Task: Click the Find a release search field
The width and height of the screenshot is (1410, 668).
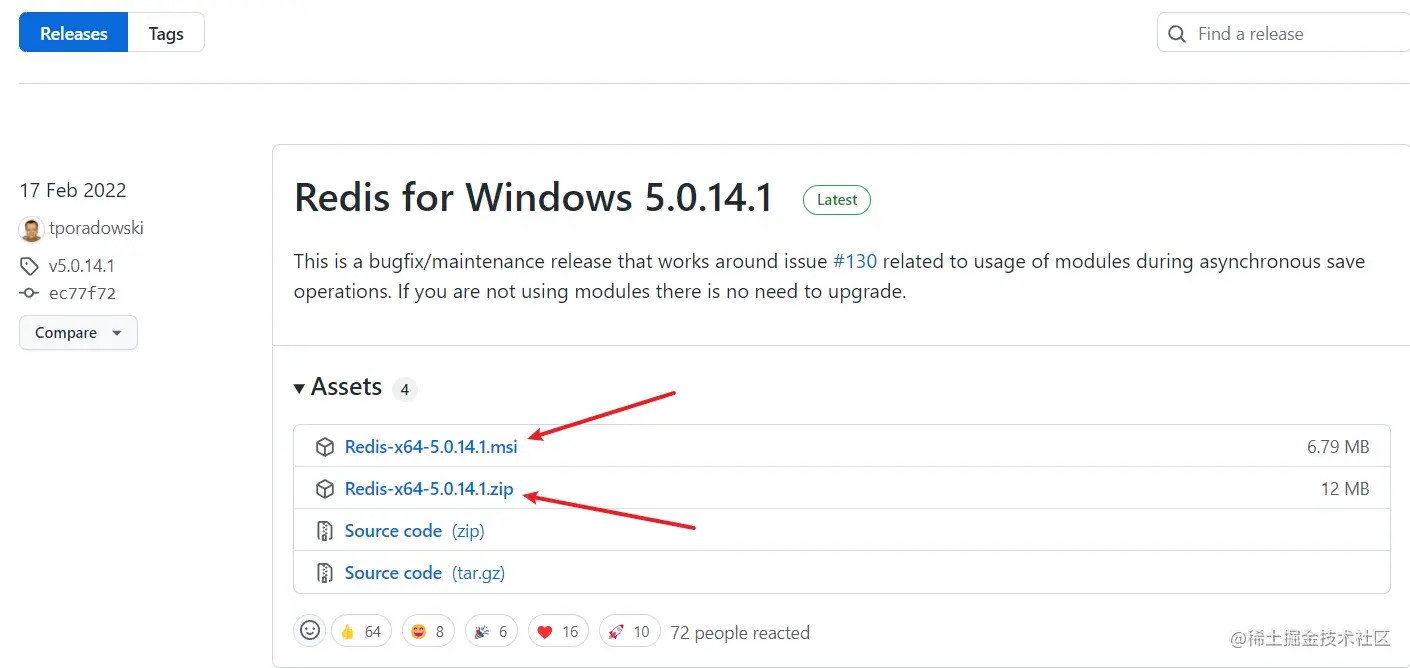Action: pos(1284,33)
